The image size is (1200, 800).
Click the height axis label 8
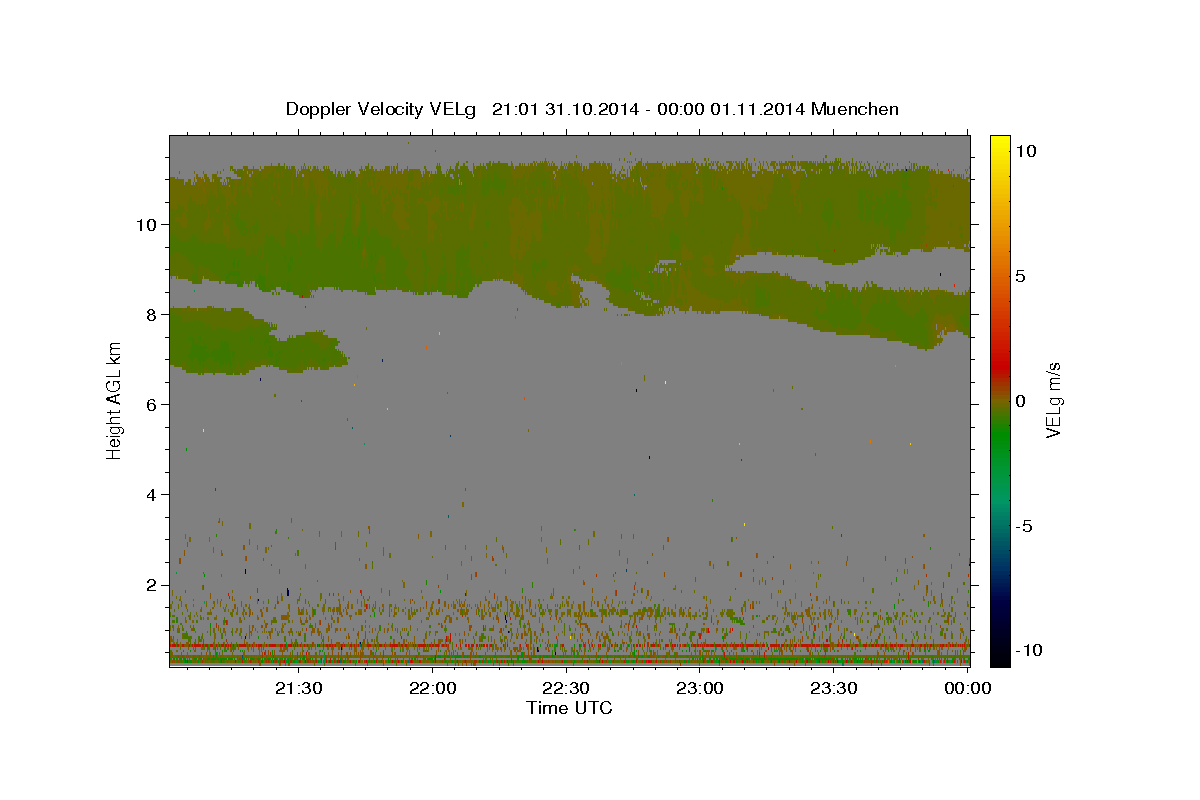[x=149, y=314]
